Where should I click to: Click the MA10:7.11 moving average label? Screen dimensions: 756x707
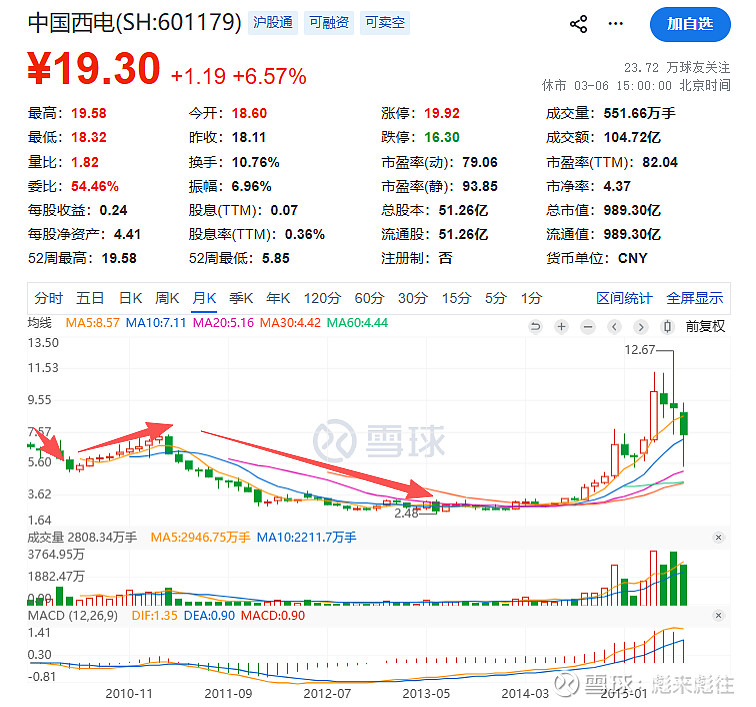(156, 323)
